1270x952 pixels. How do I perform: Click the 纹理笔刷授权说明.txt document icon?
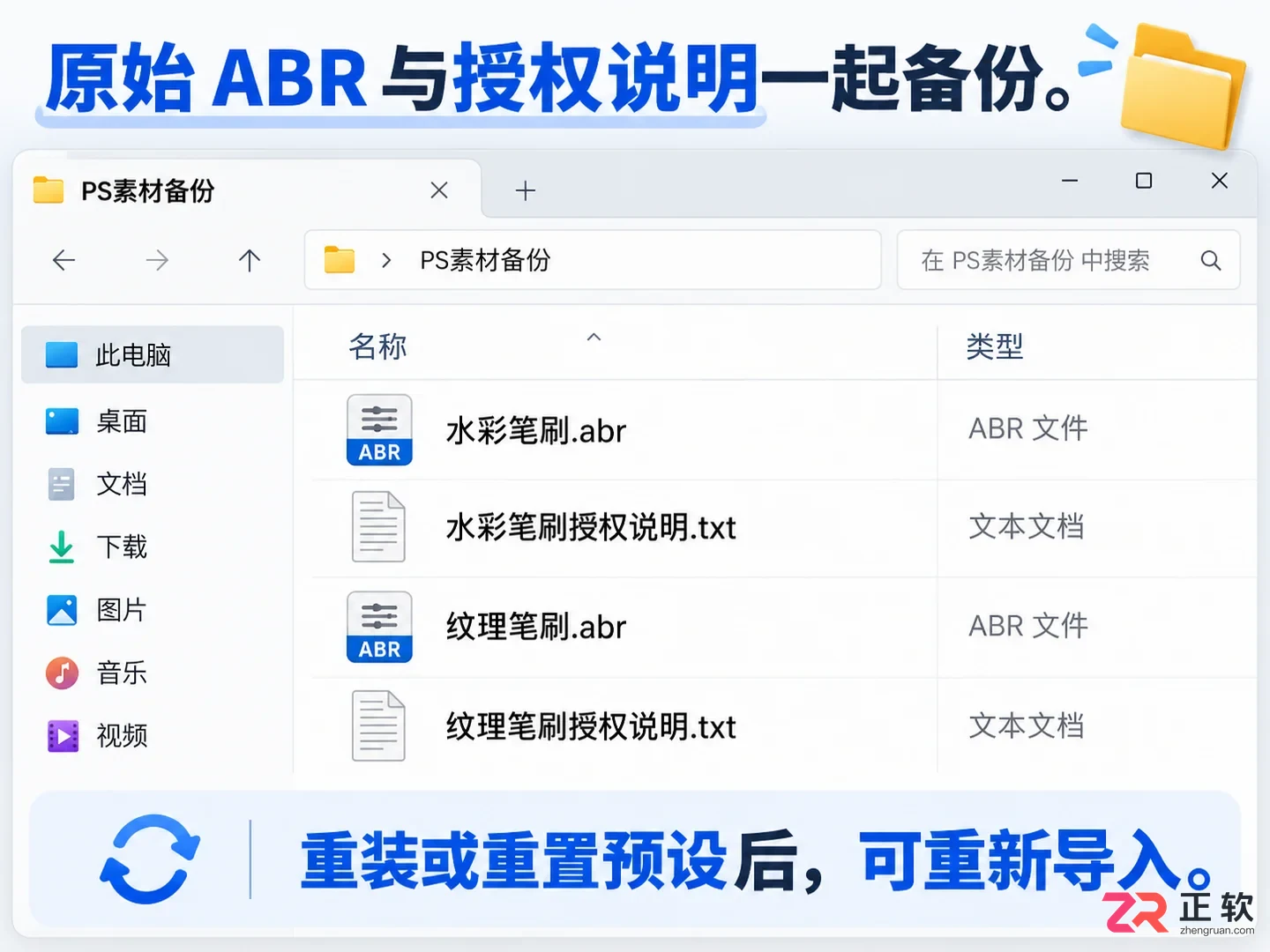[378, 726]
